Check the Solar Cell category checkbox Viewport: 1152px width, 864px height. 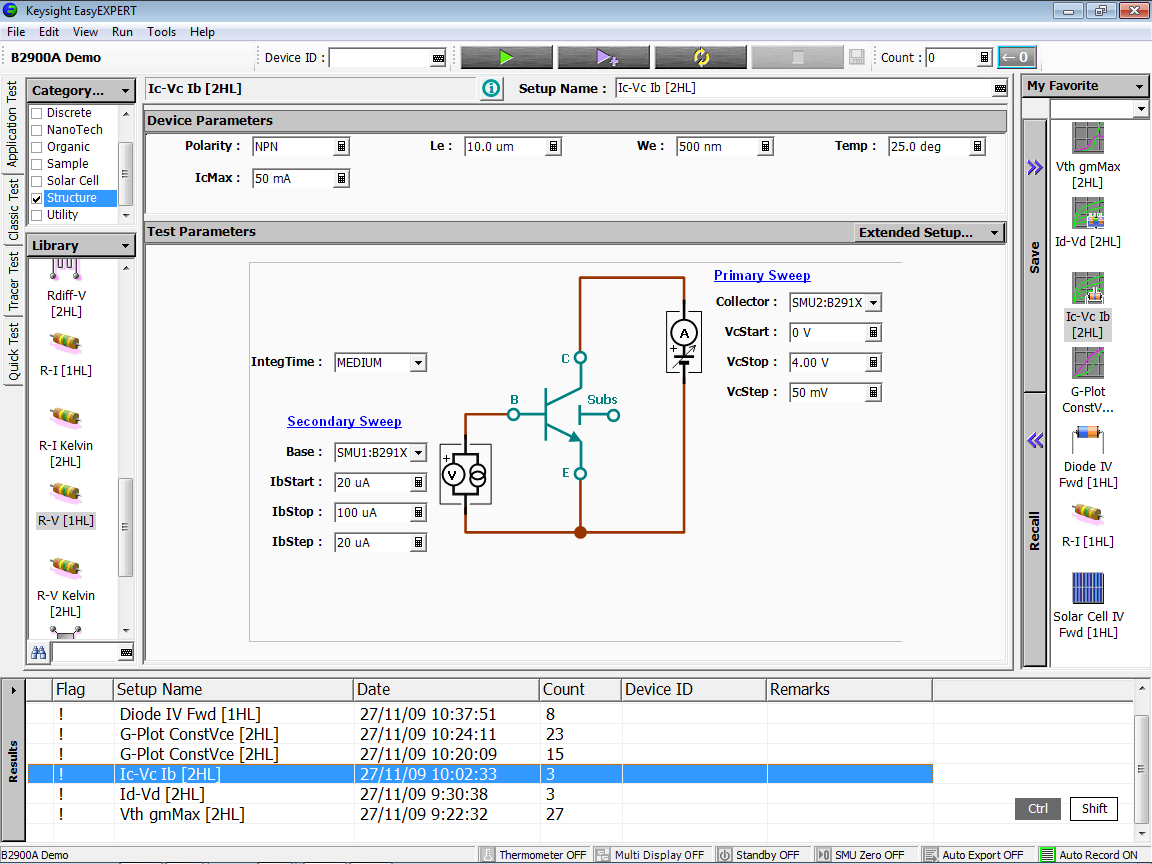pyautogui.click(x=37, y=181)
